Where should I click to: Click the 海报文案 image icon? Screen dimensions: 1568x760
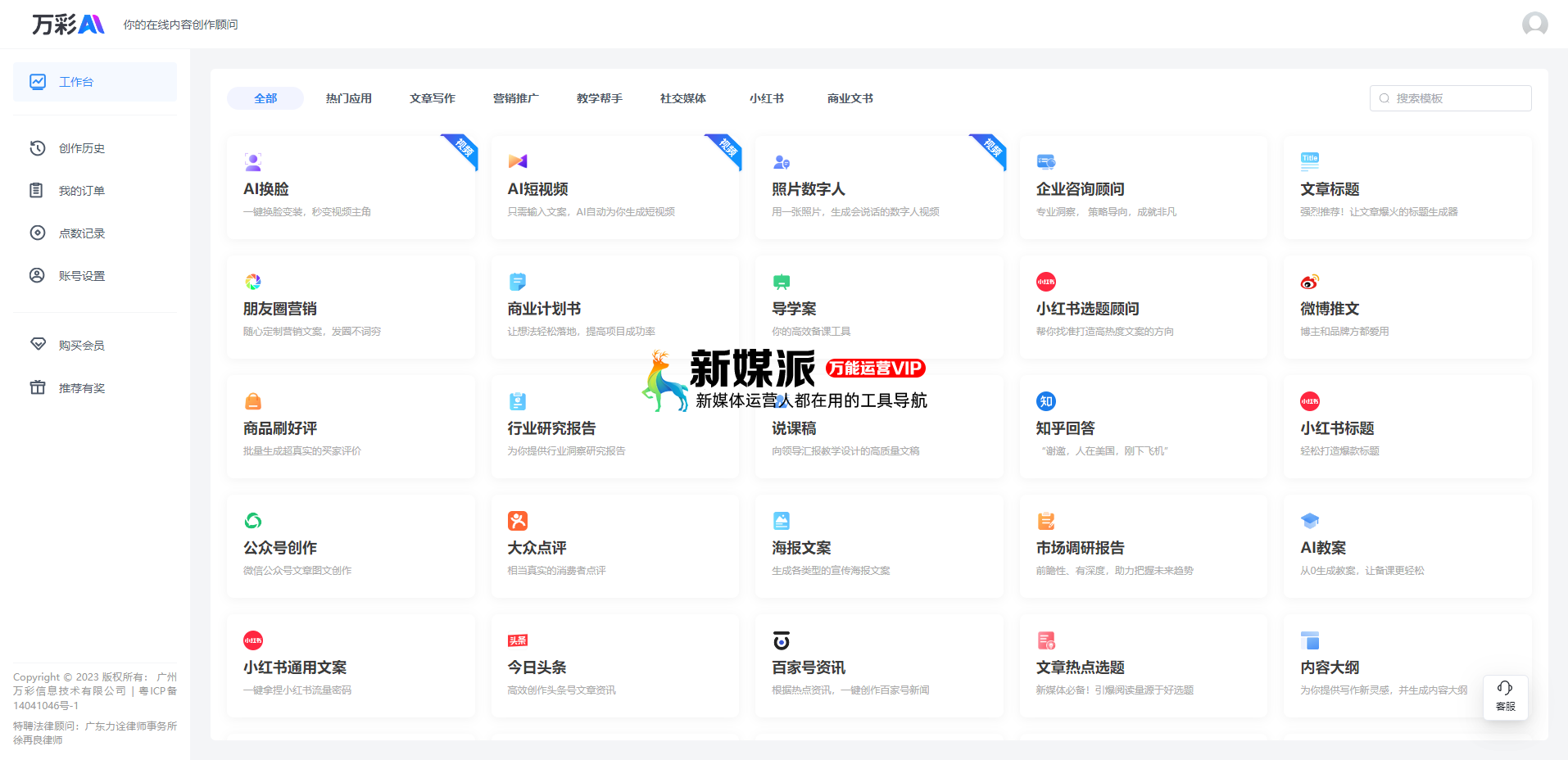tap(782, 521)
